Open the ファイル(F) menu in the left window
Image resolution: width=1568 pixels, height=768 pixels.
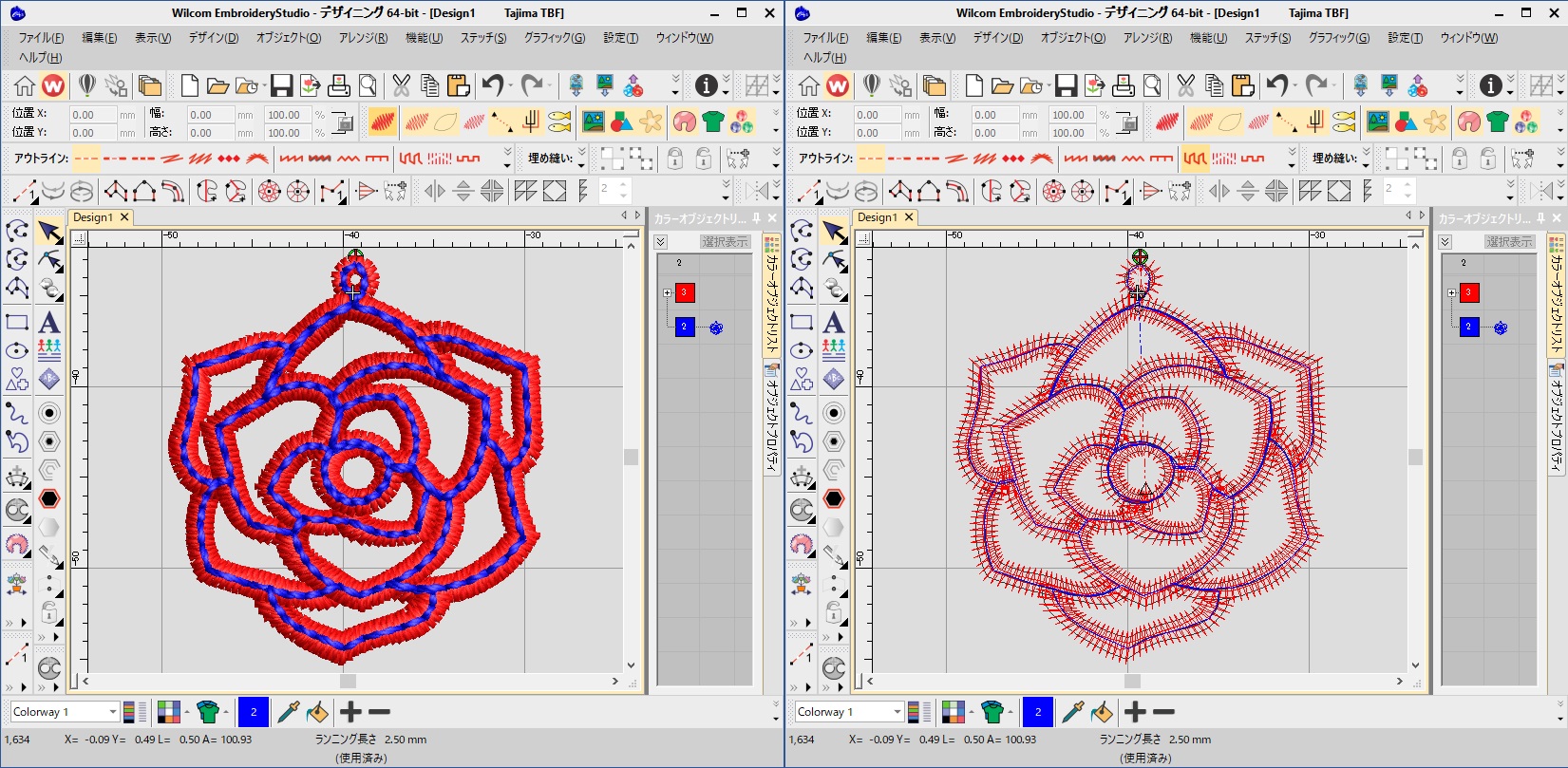click(x=41, y=38)
